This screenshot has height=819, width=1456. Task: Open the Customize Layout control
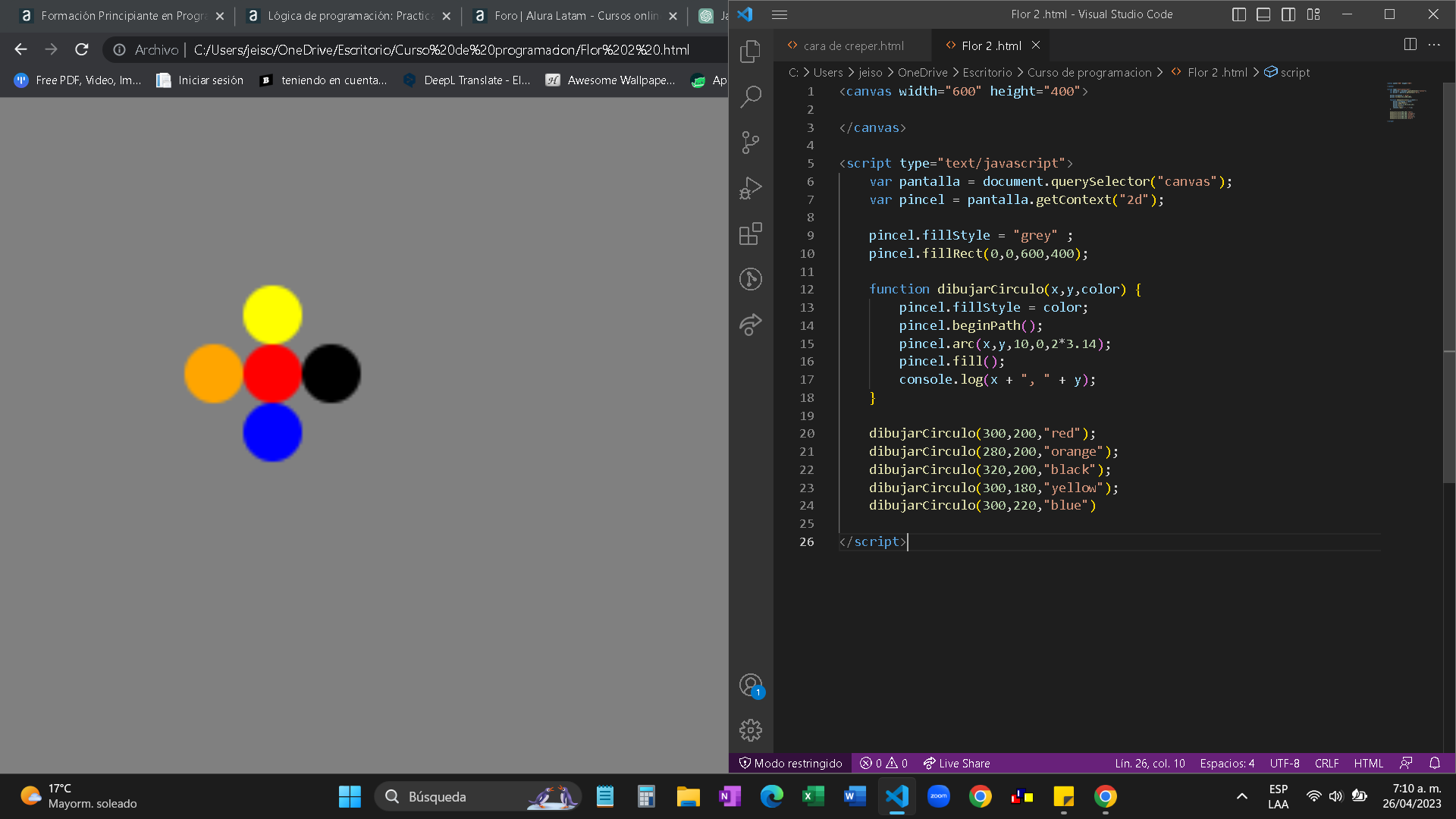coord(1313,14)
